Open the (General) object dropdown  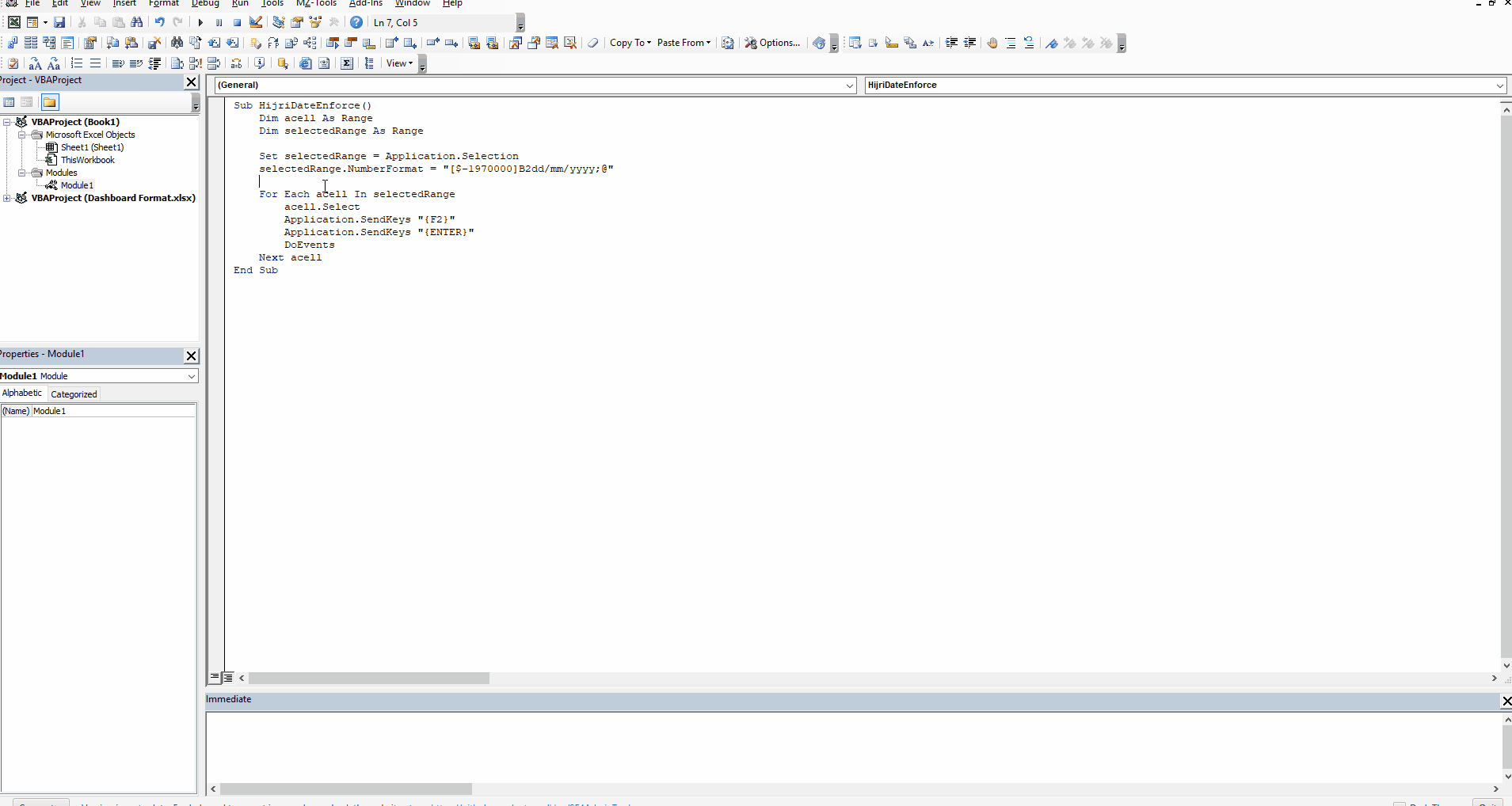[848, 86]
